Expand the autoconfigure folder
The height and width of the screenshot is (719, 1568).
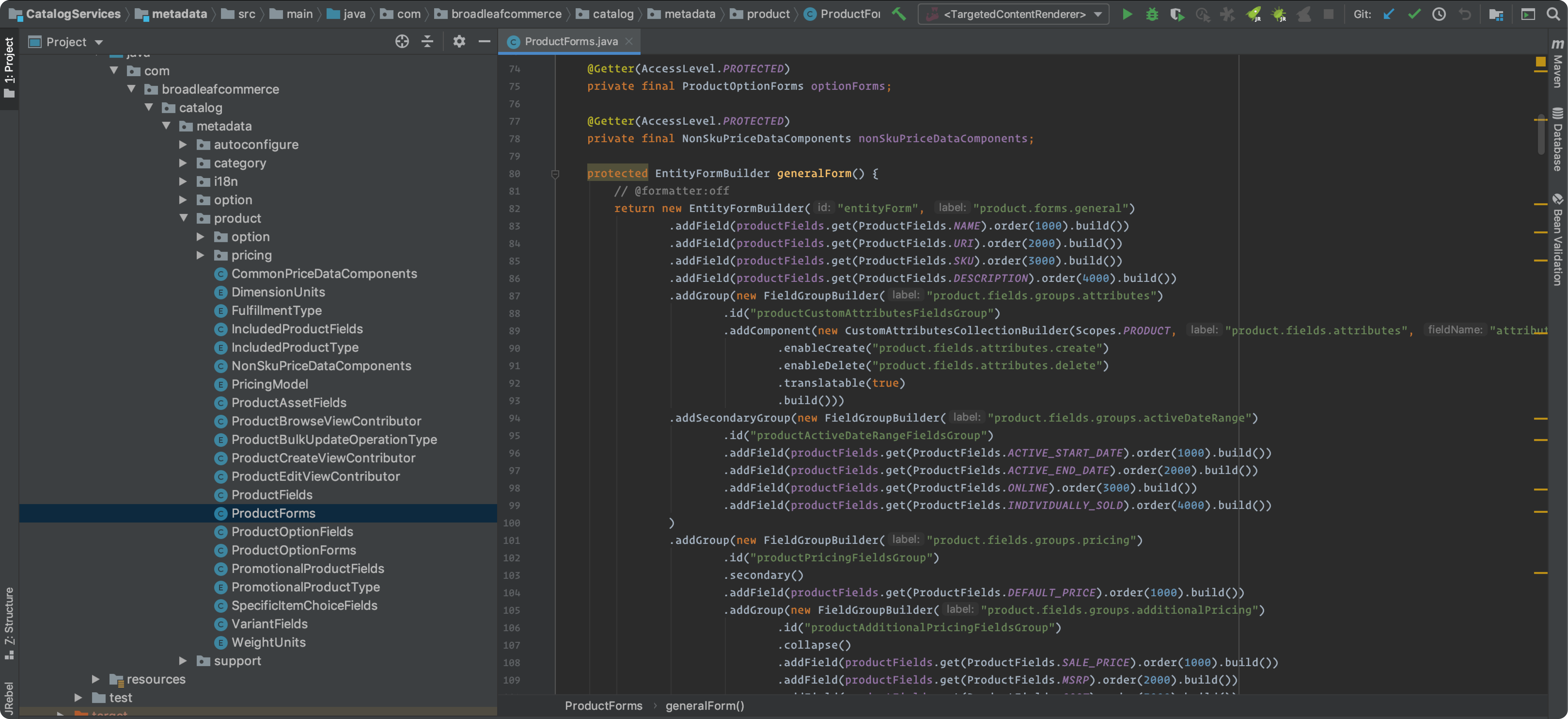[x=183, y=144]
